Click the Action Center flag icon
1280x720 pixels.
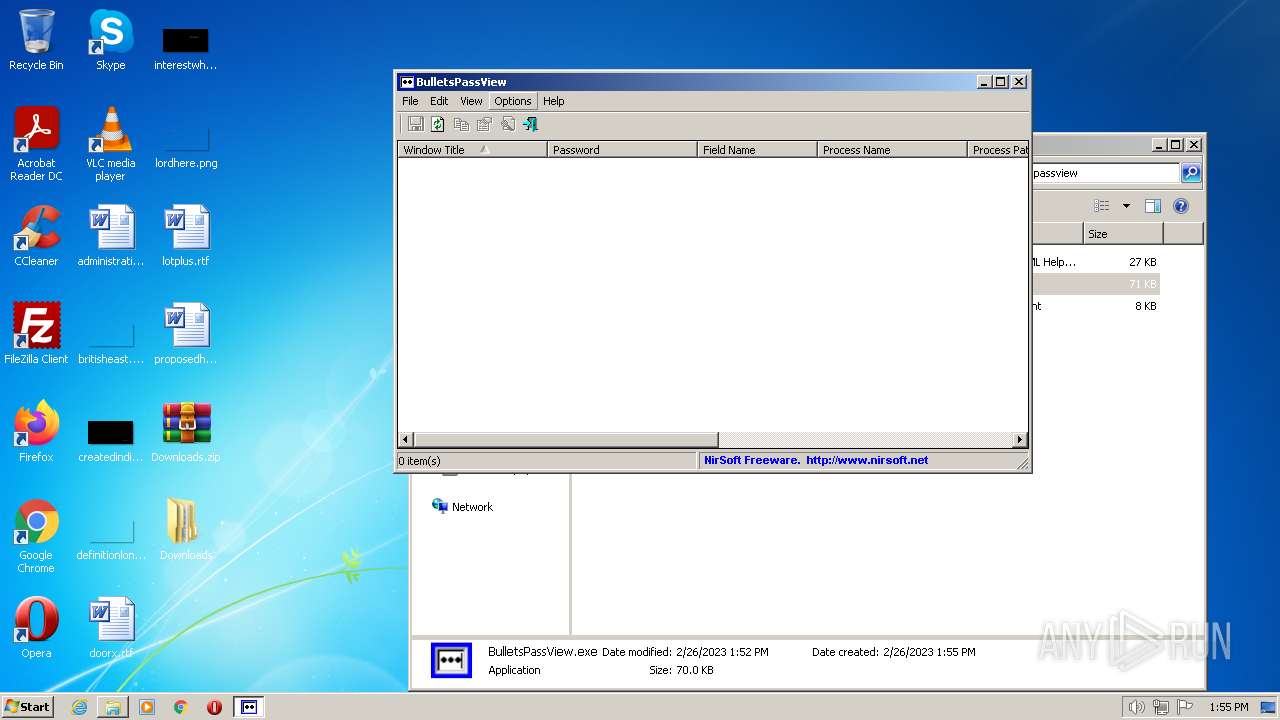(x=1184, y=707)
